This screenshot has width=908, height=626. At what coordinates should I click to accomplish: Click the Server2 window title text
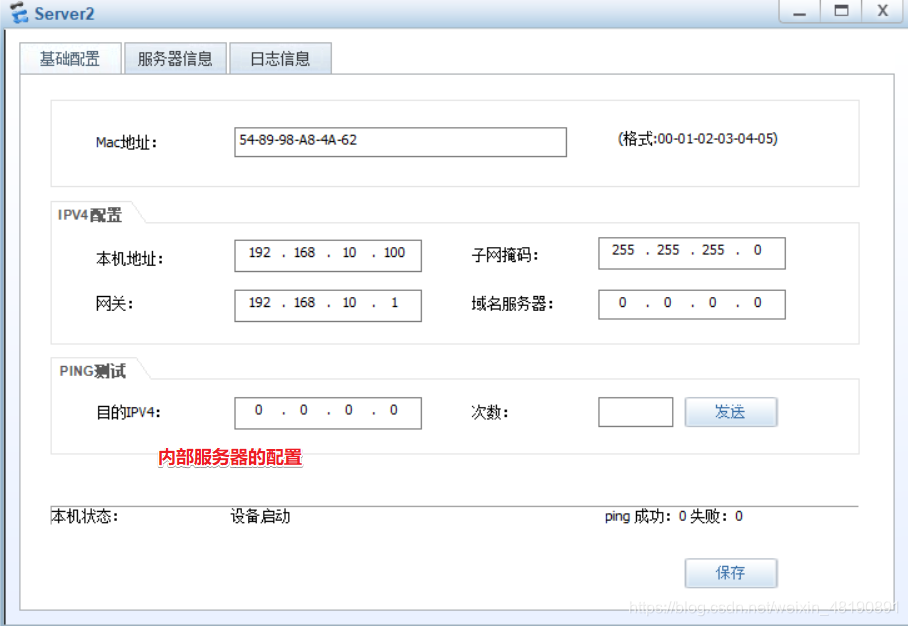[64, 13]
